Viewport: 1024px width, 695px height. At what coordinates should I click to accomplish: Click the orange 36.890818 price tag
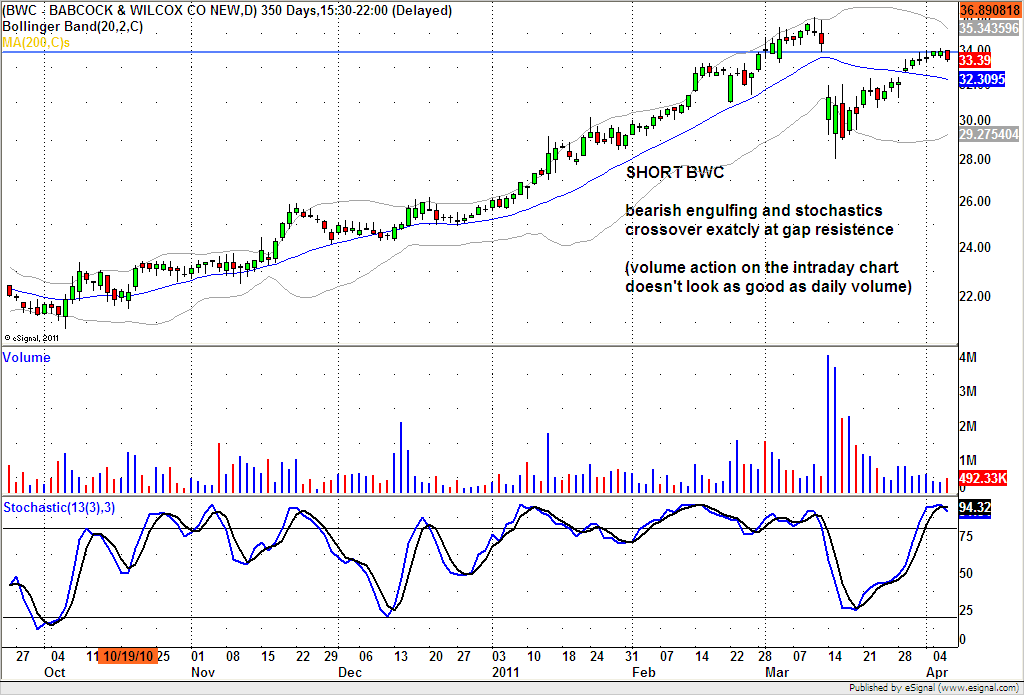pos(990,11)
